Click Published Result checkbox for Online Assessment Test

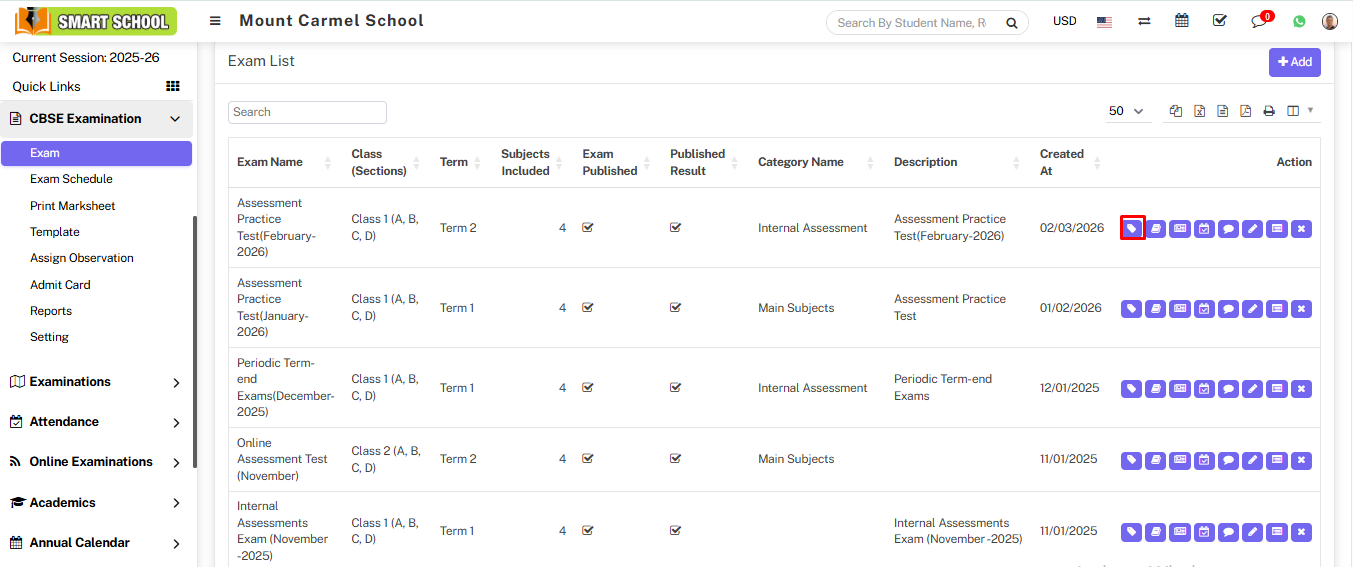coord(676,459)
